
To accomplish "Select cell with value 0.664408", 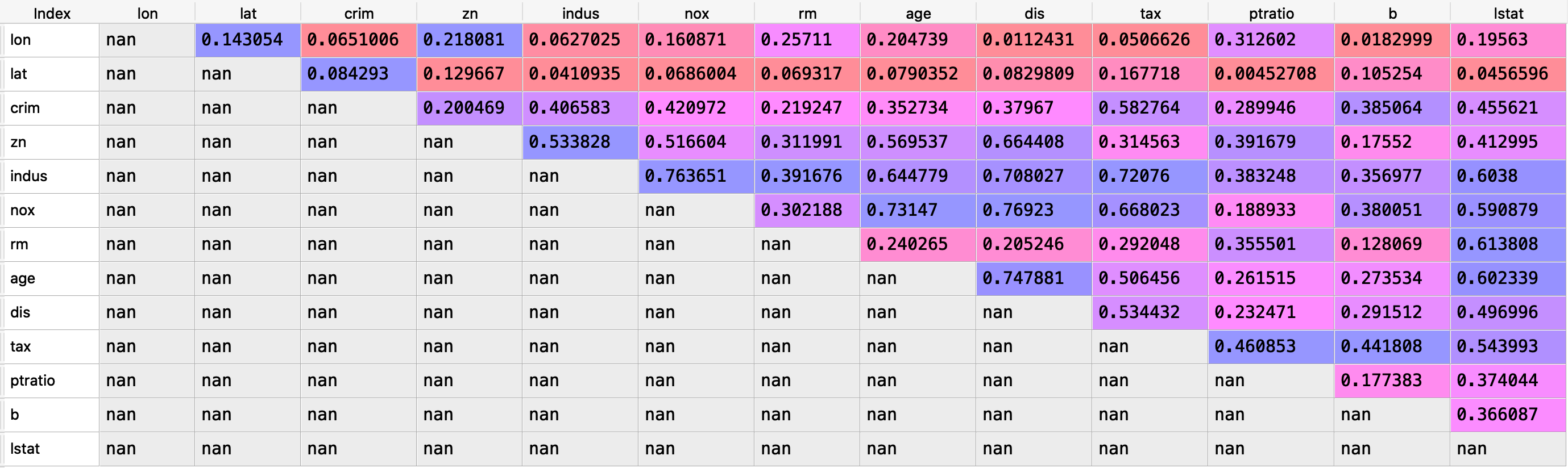I will (1034, 142).
